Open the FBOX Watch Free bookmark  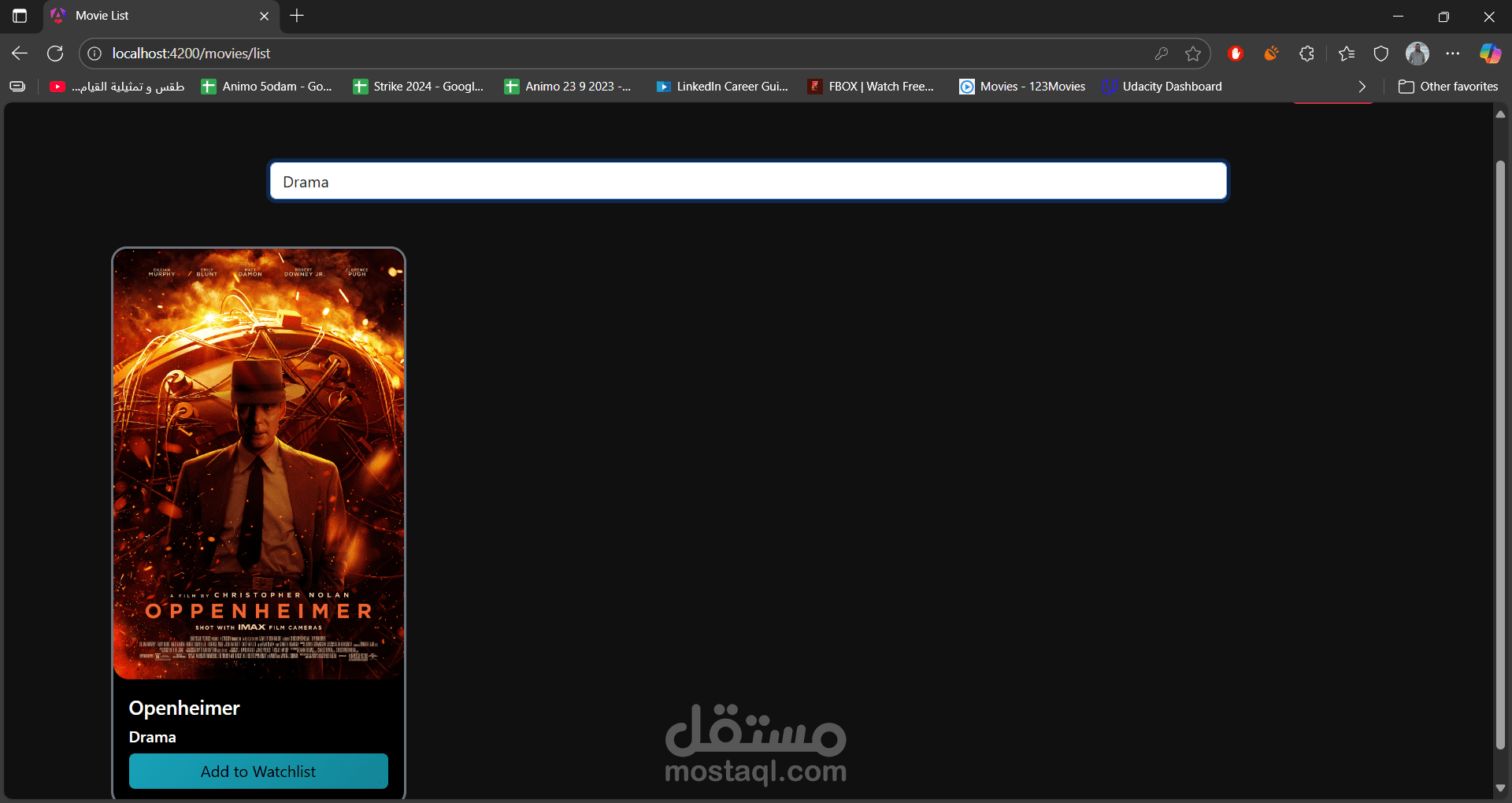click(x=871, y=87)
